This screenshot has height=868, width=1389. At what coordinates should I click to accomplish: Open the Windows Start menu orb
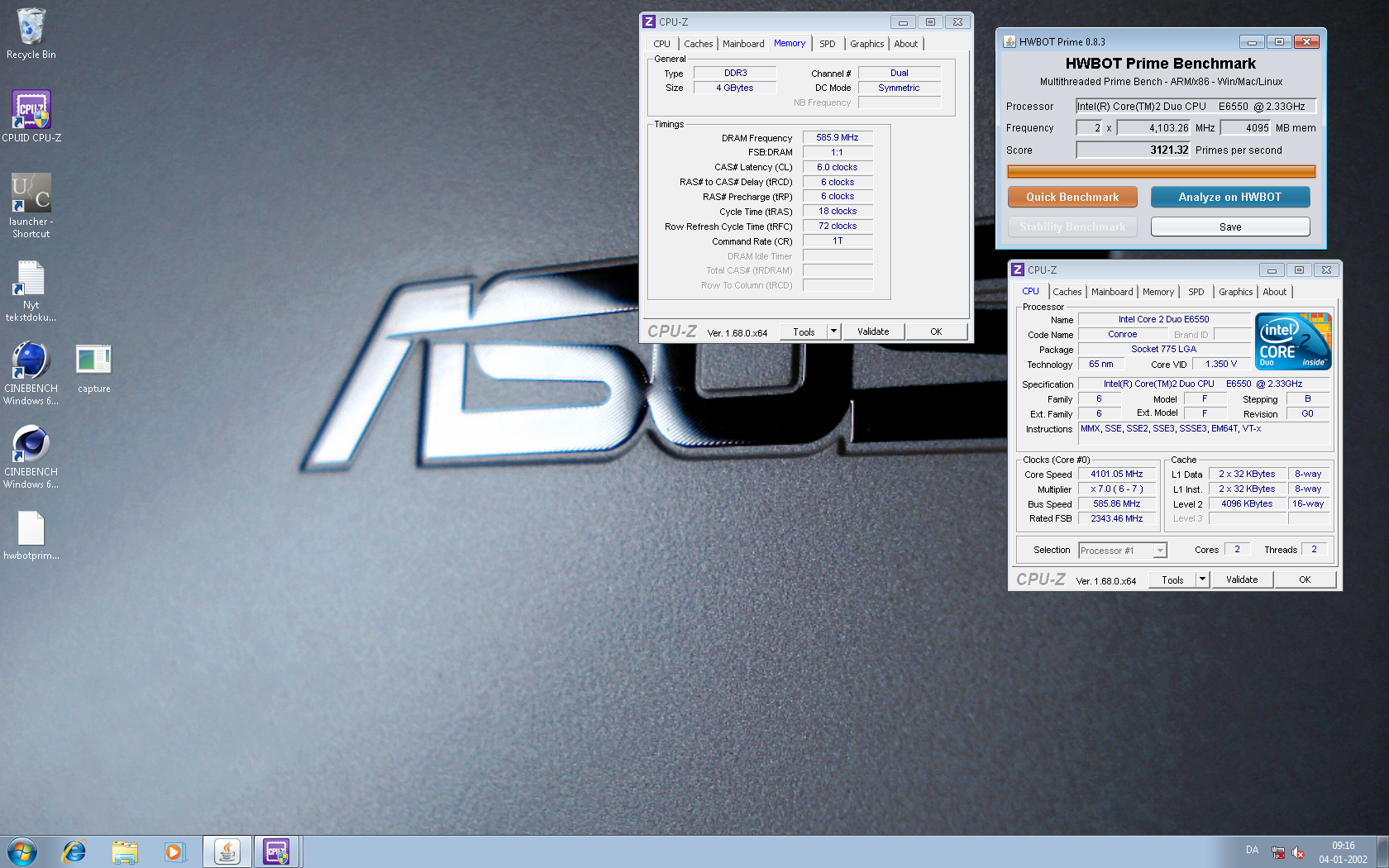pyautogui.click(x=22, y=851)
